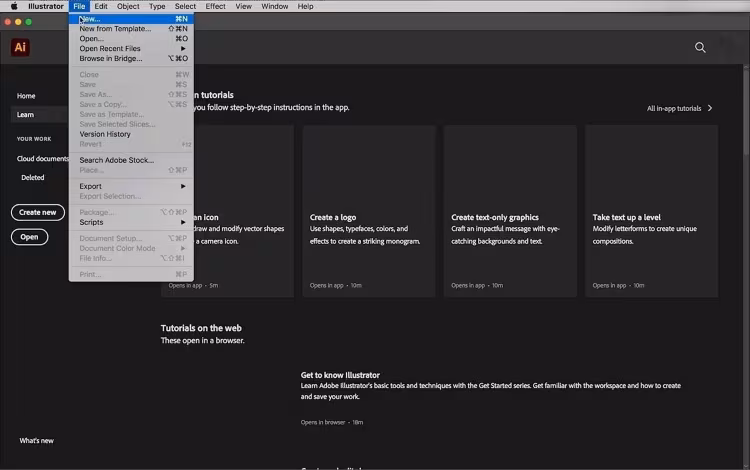Select Version History menu item

pos(131,134)
